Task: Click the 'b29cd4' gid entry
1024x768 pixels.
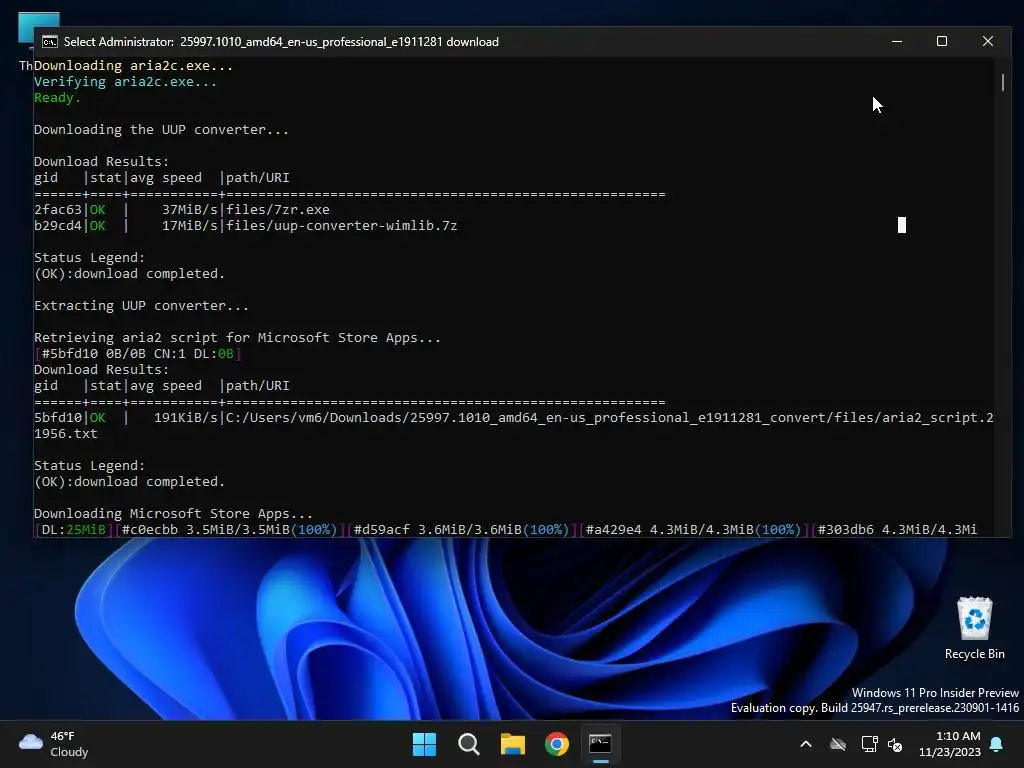Action: [57, 226]
